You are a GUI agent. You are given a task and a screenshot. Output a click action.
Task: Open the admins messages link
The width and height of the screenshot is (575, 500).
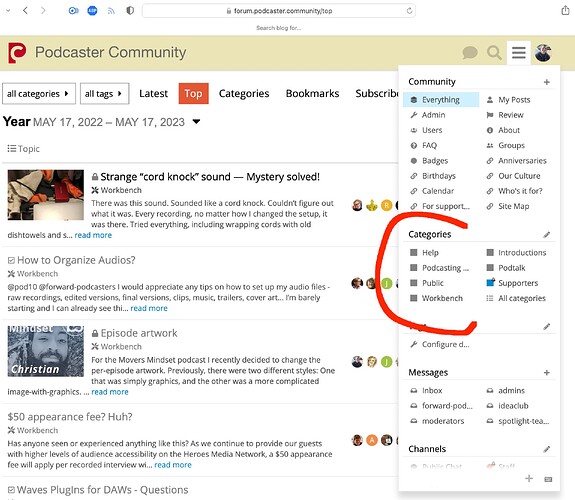tap(511, 391)
